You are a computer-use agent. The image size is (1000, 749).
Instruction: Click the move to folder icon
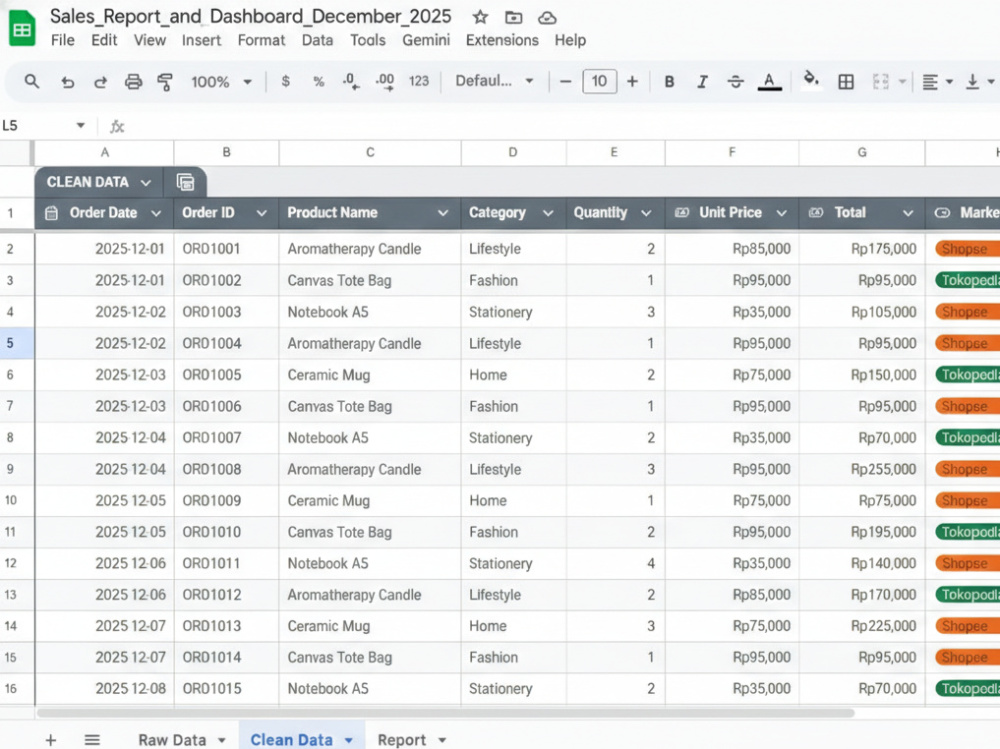click(x=513, y=17)
